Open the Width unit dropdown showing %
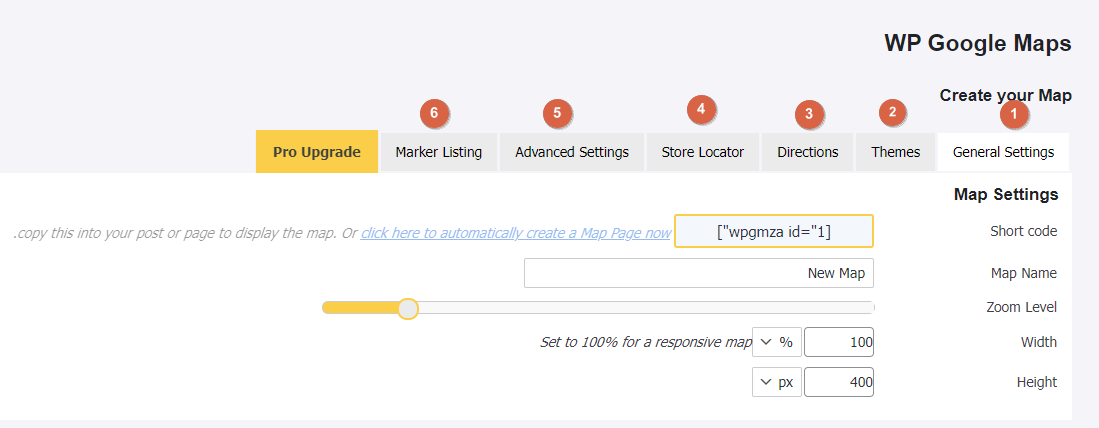 coord(777,343)
